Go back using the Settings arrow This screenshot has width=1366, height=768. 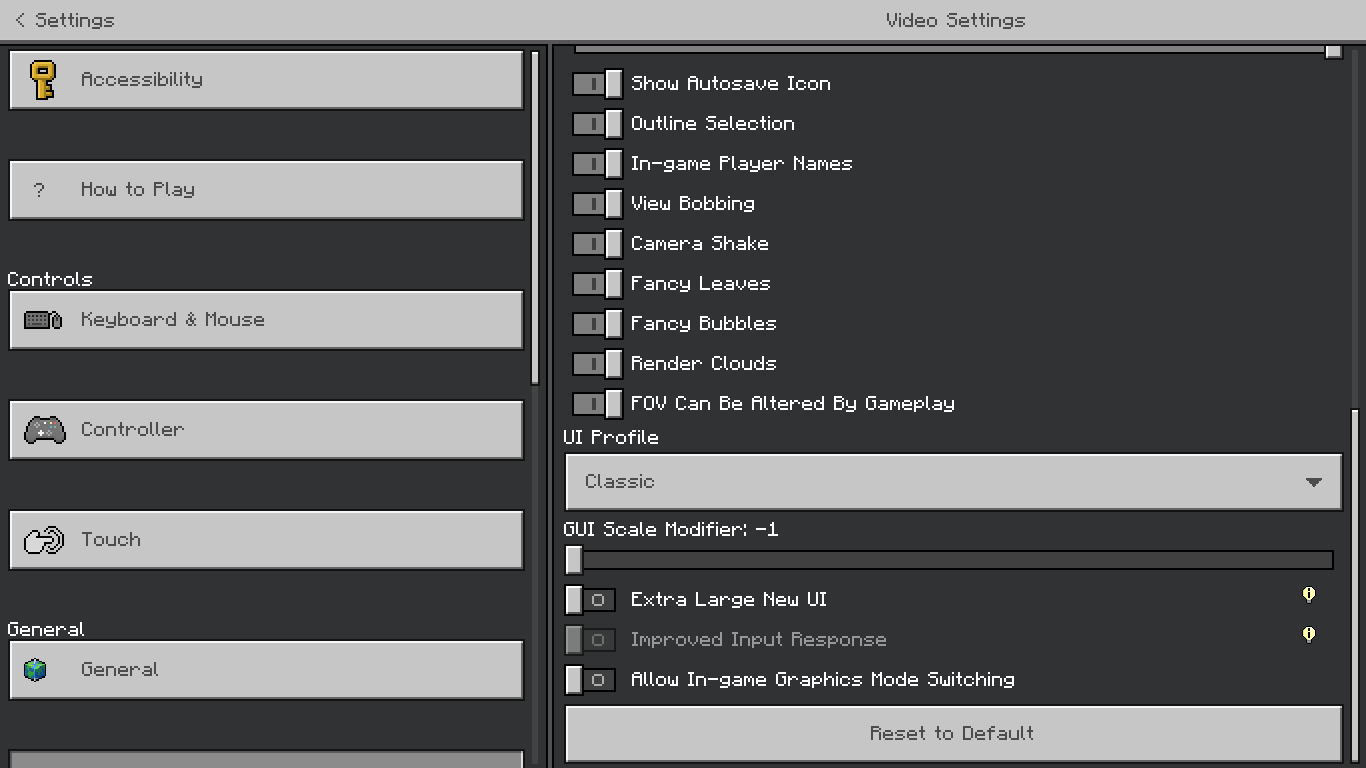point(20,20)
